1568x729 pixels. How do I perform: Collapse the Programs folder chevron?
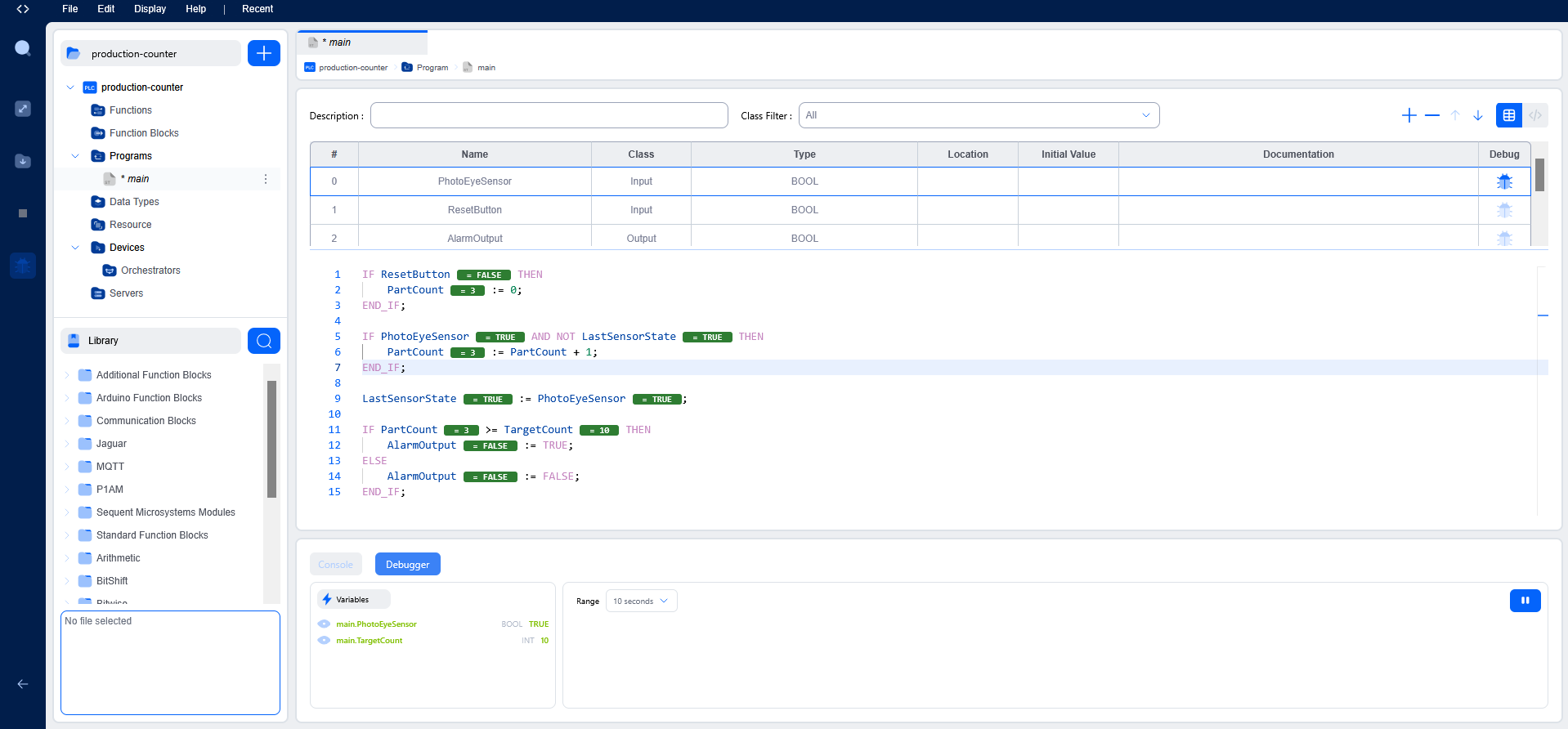click(x=75, y=156)
